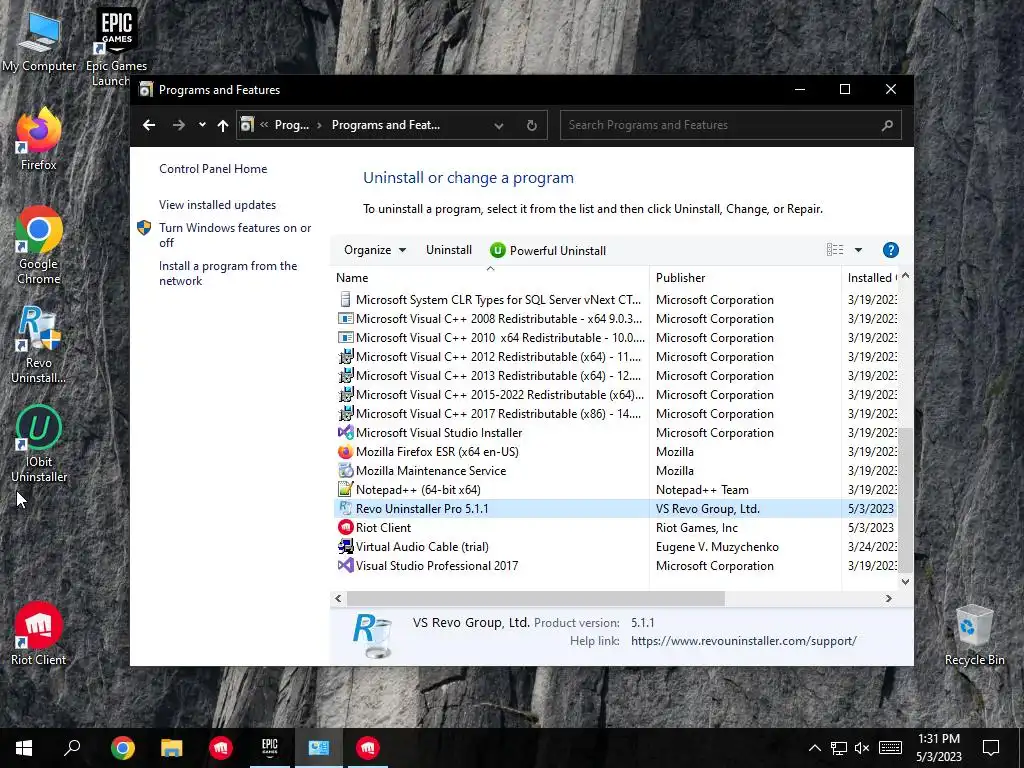The height and width of the screenshot is (768, 1024).
Task: Open network icon in system tray
Action: coord(839,748)
